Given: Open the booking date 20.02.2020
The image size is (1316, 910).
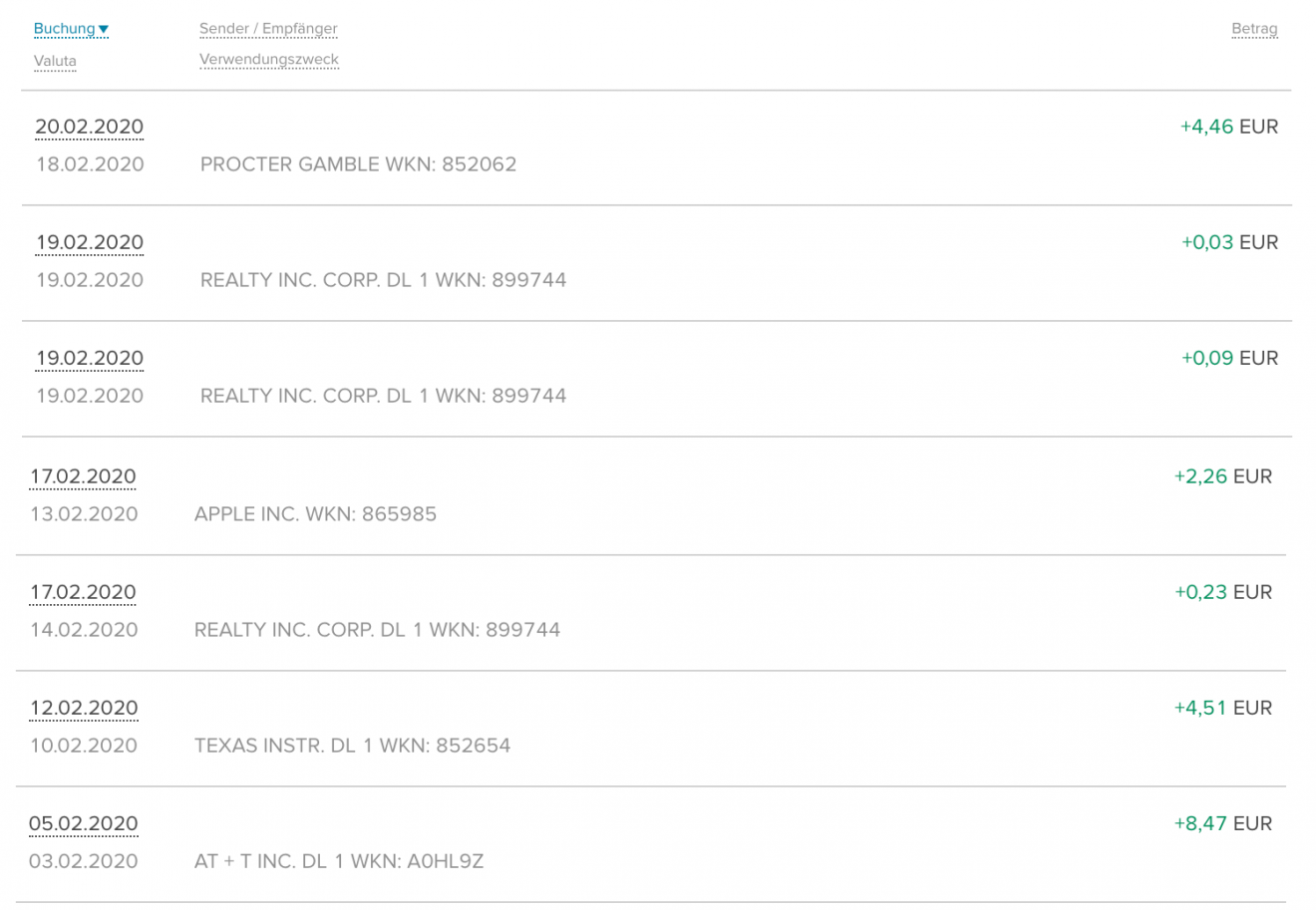Looking at the screenshot, I should click(x=89, y=127).
